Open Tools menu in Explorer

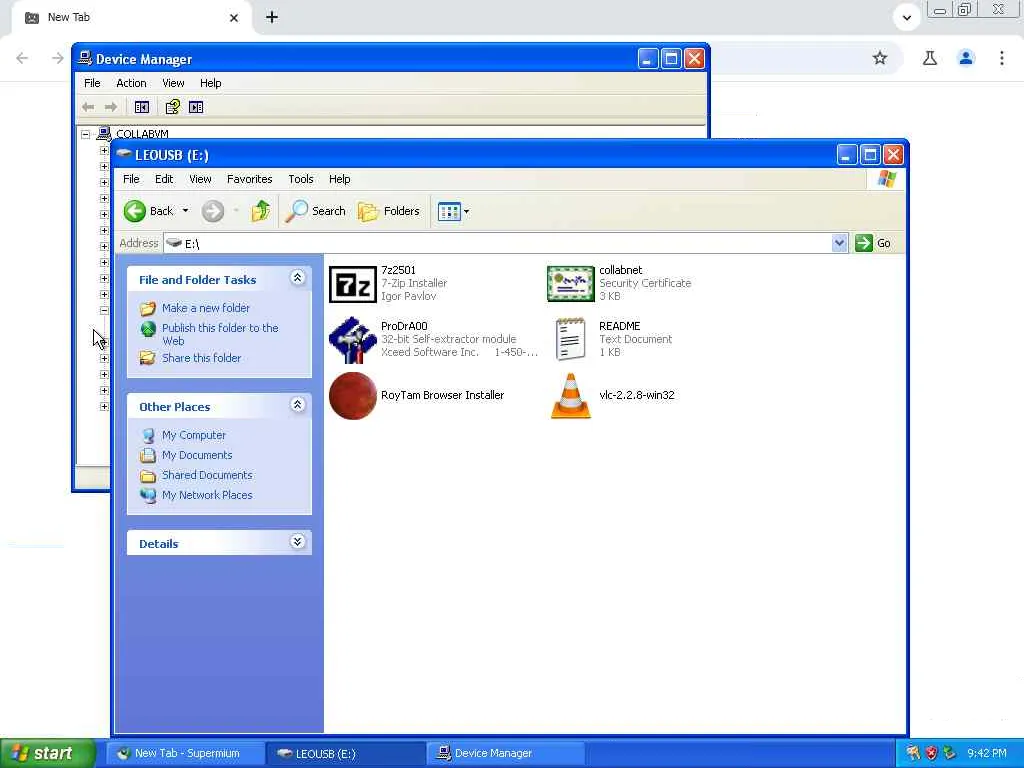(301, 179)
